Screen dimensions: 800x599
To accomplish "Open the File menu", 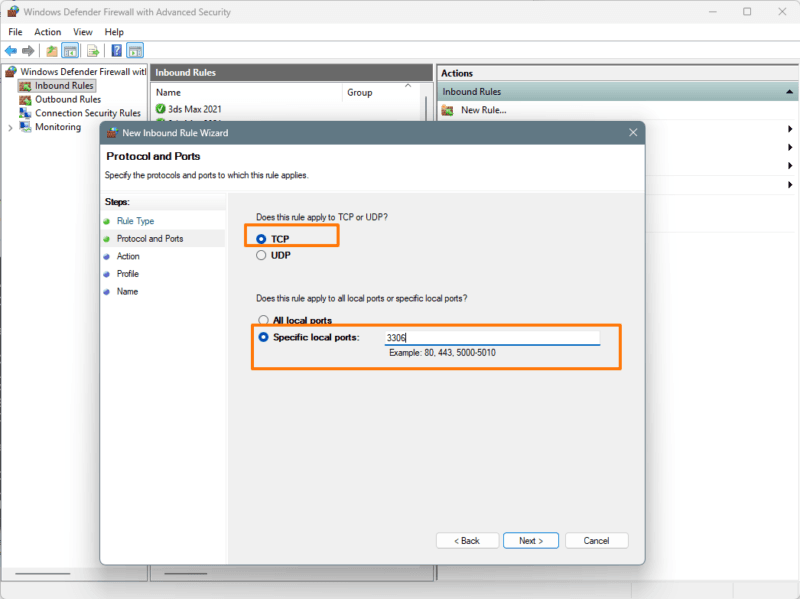I will coord(15,32).
